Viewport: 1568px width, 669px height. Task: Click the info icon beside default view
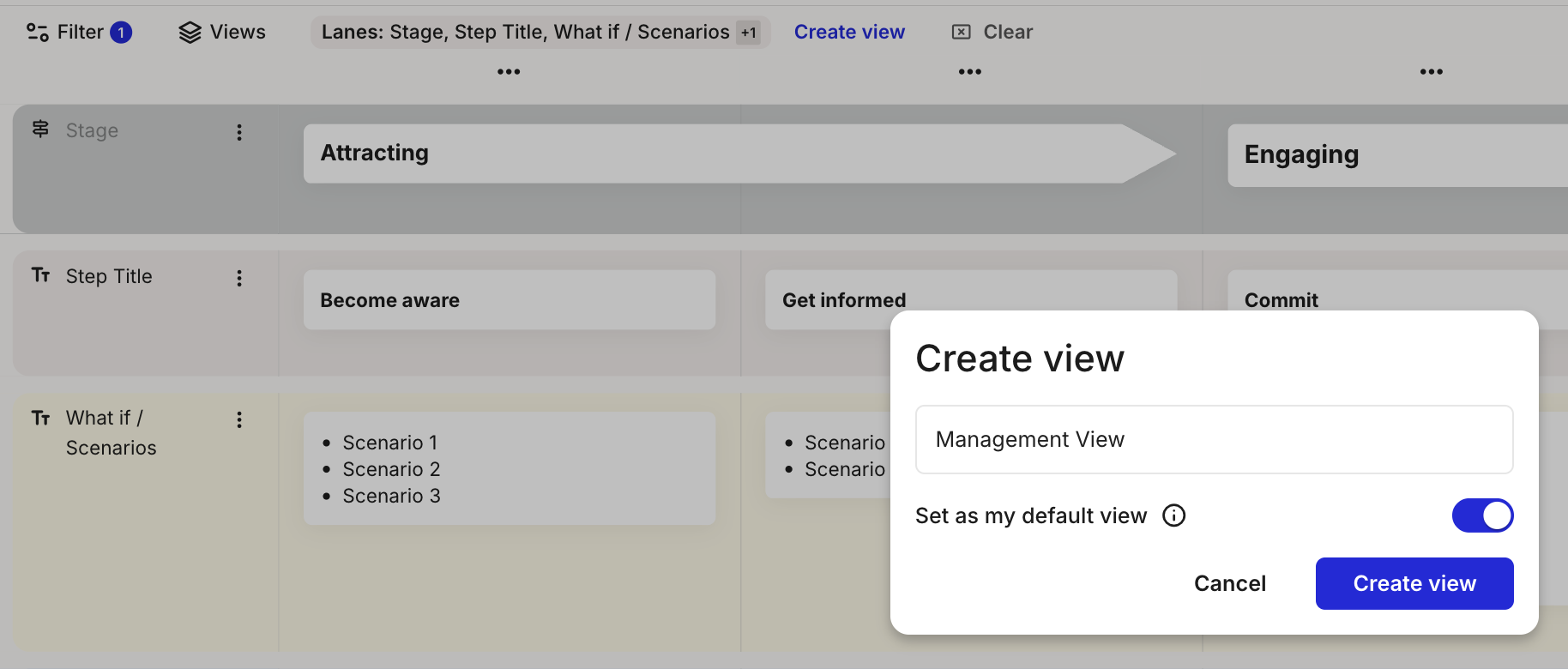[1173, 515]
